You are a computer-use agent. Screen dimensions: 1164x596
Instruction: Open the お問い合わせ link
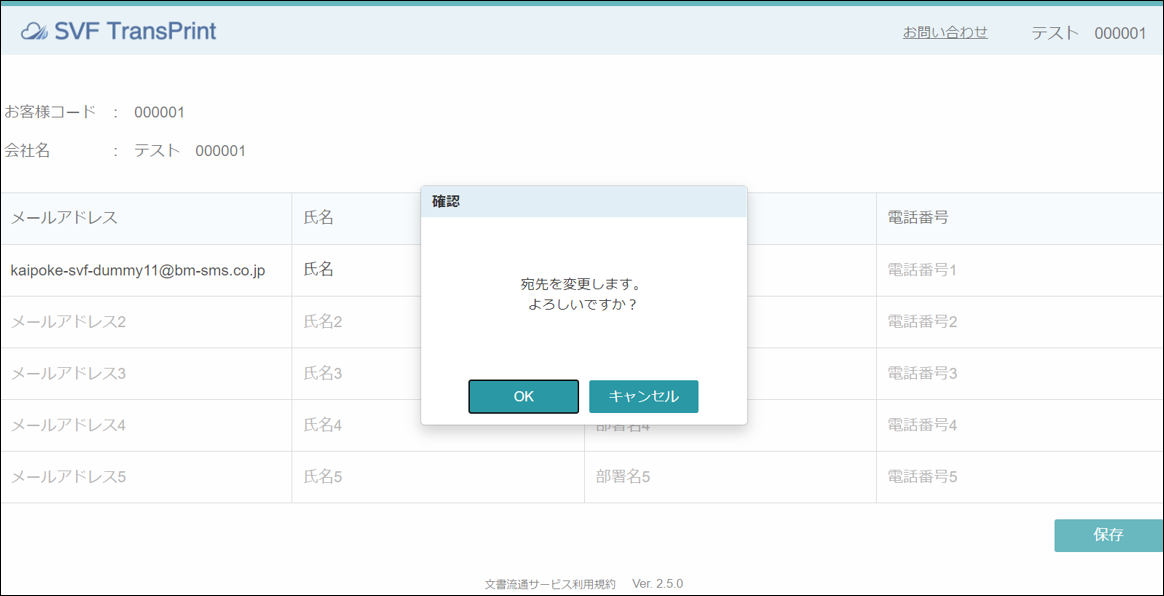point(945,32)
